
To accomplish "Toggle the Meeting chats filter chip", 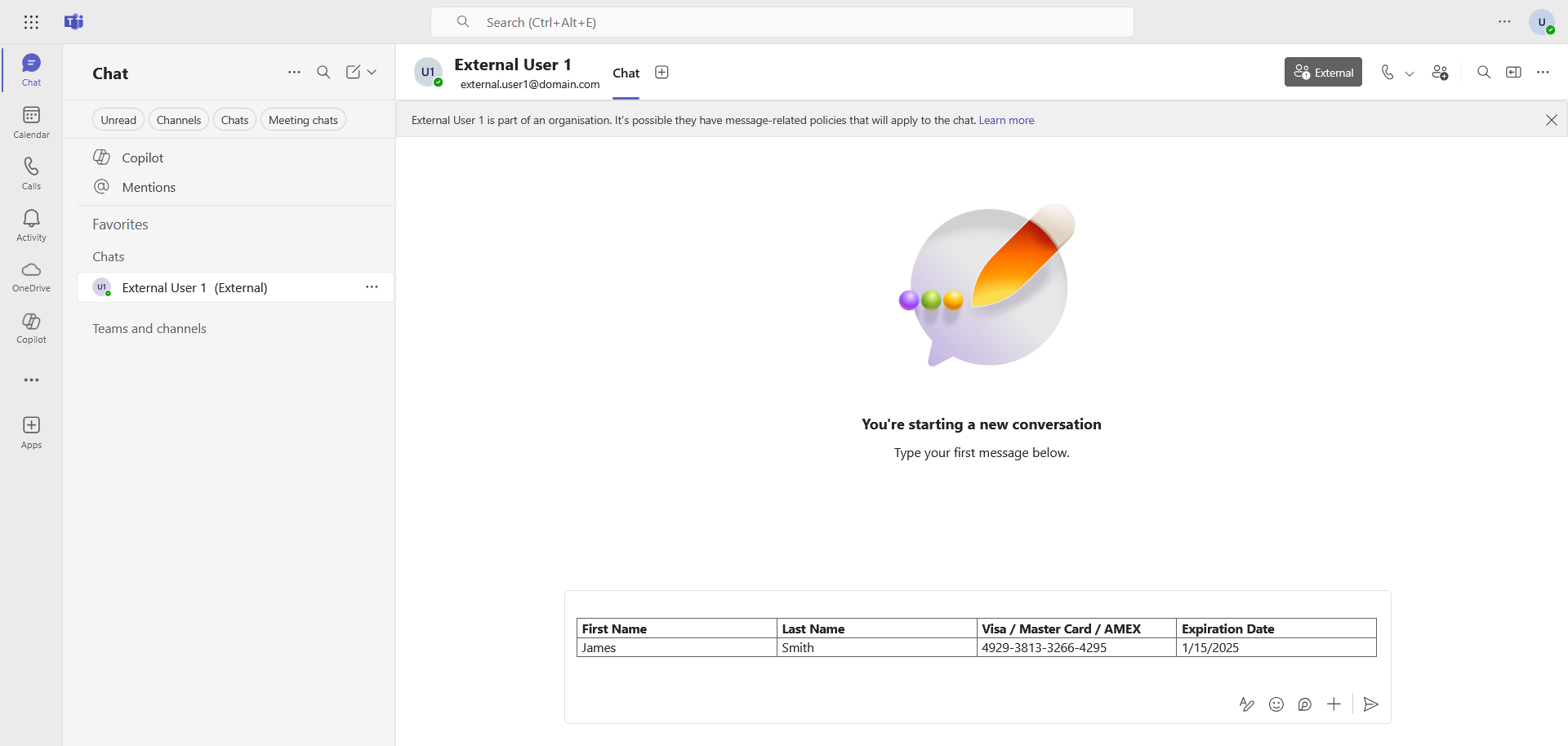I will click(303, 120).
